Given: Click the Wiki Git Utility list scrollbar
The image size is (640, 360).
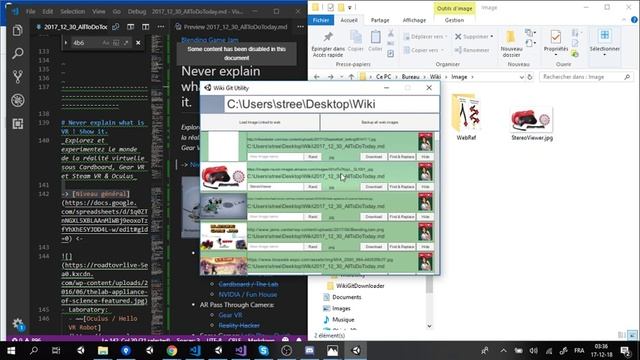Looking at the screenshot, I should (437, 202).
